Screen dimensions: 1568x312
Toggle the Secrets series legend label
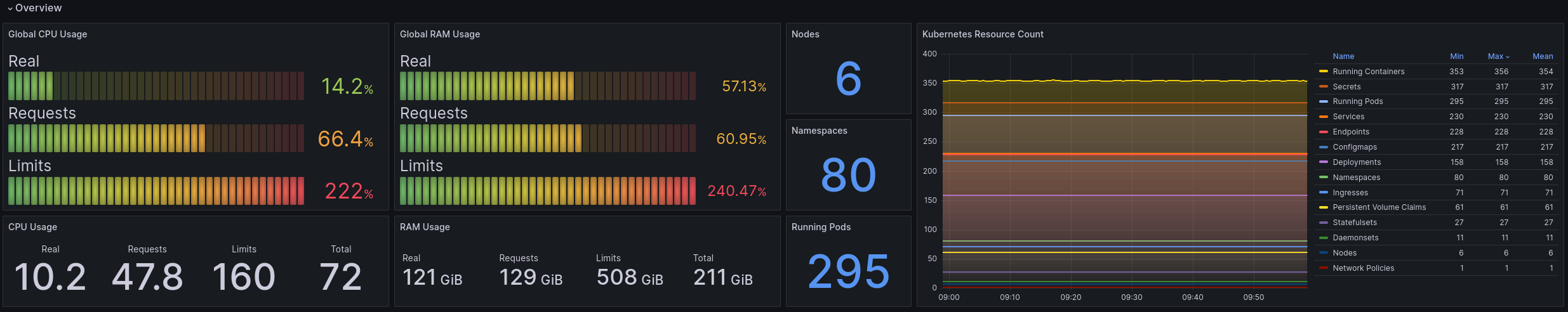[x=1346, y=87]
